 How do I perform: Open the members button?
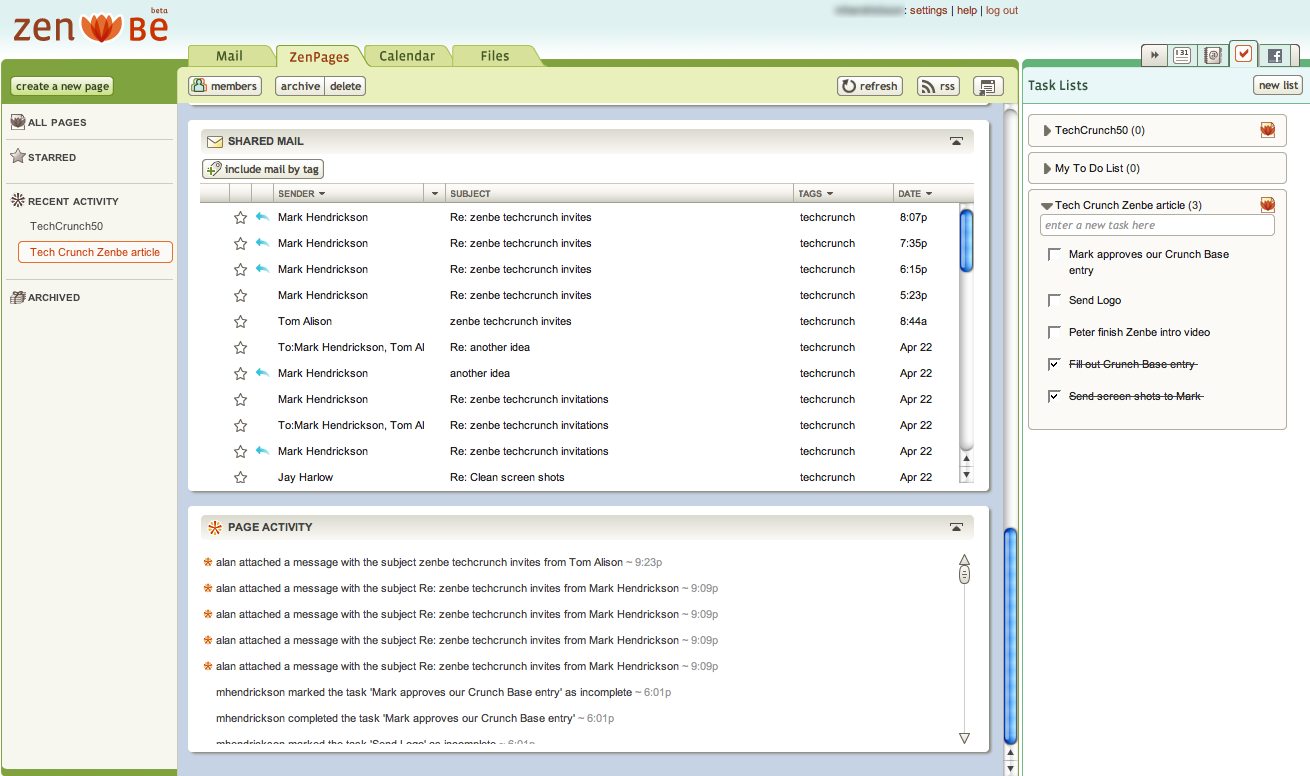(225, 86)
